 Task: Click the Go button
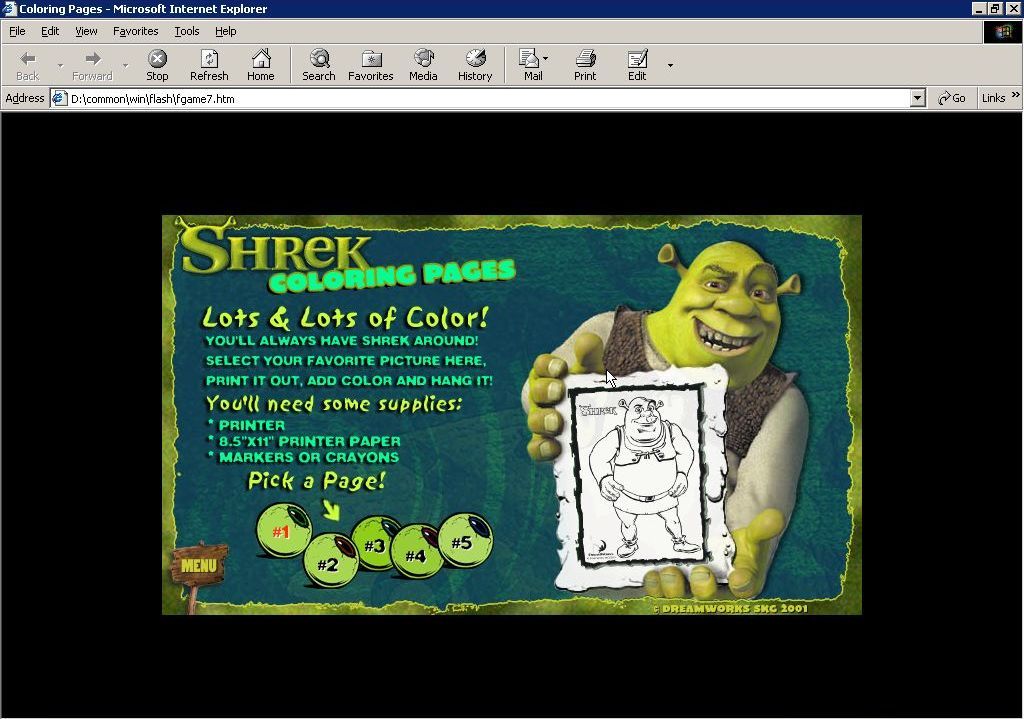click(950, 97)
